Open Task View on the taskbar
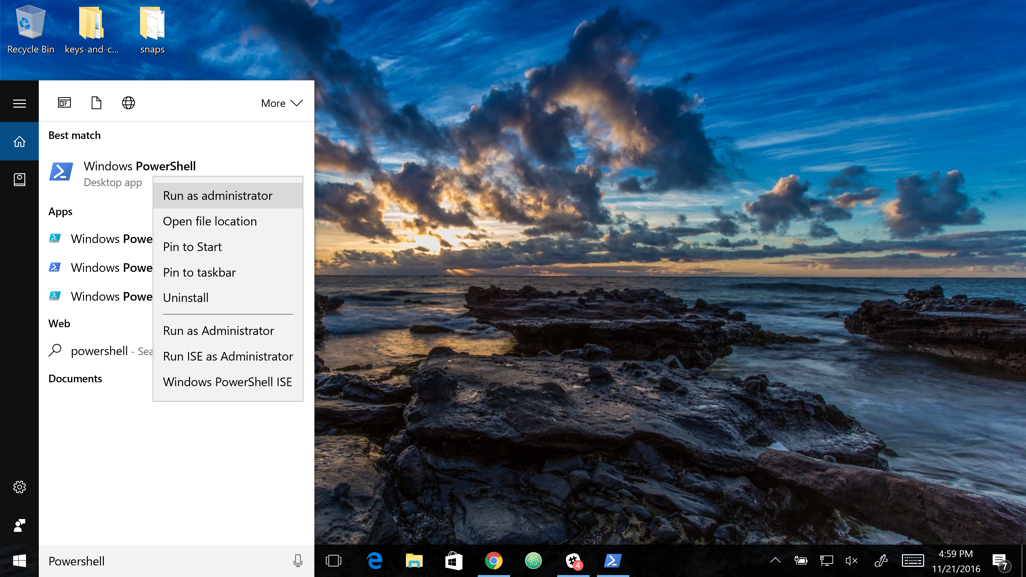The width and height of the screenshot is (1026, 577). click(x=333, y=561)
